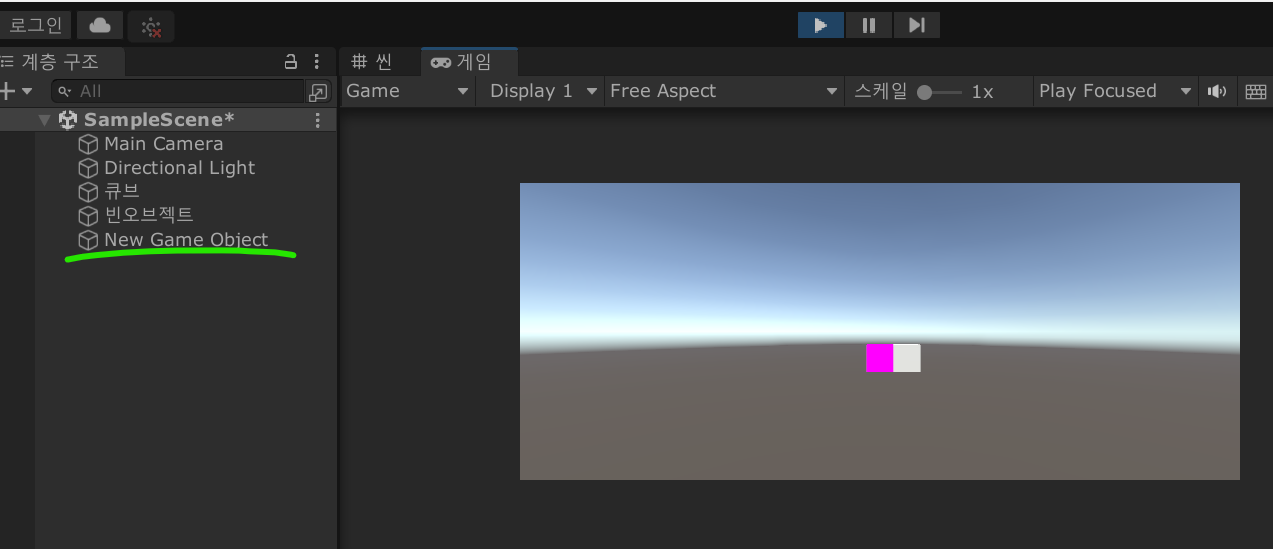Switch to the 씬 tab
The width and height of the screenshot is (1273, 549).
tap(373, 62)
